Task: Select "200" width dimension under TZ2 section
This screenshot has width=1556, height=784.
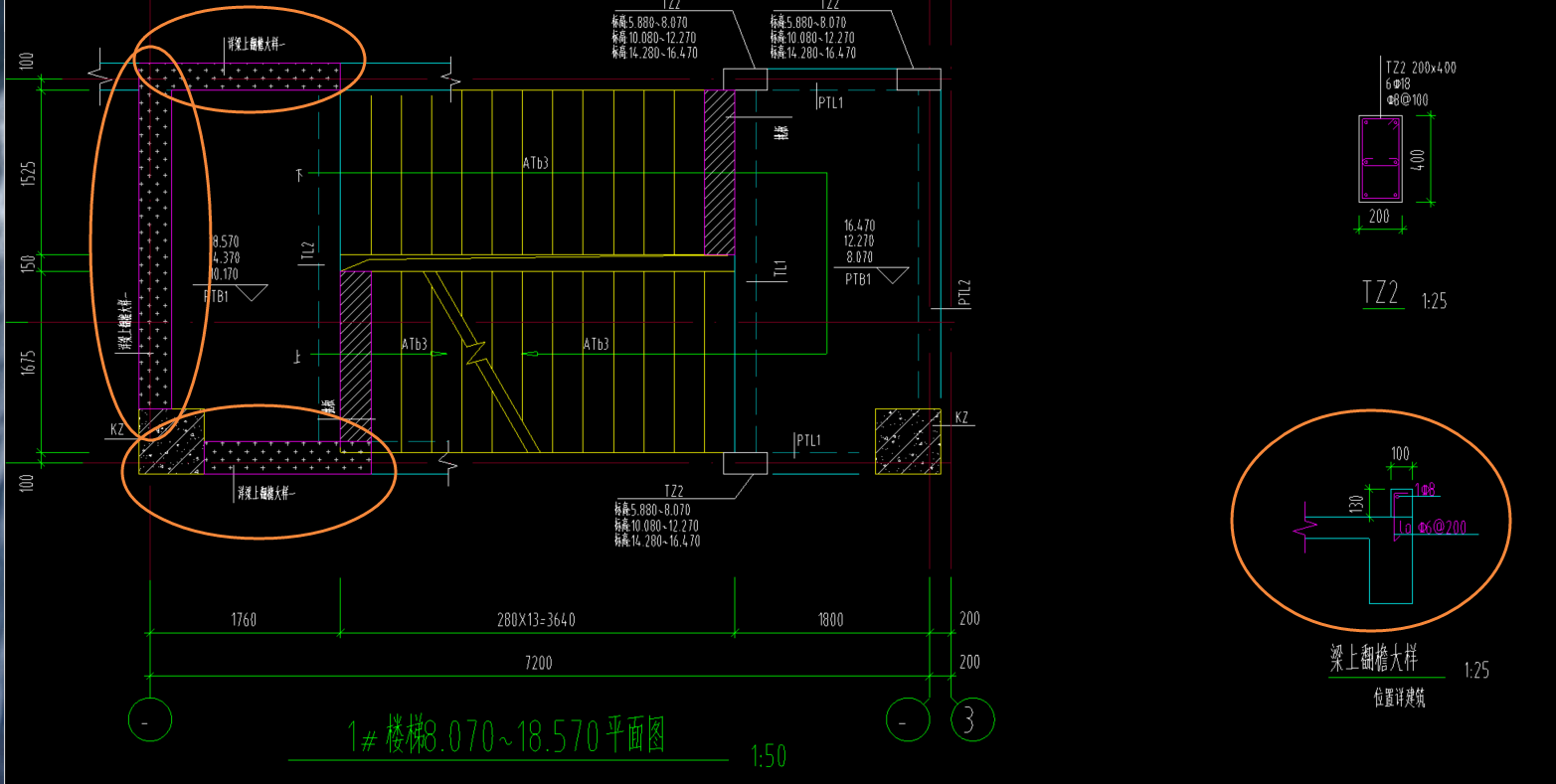Action: (1380, 216)
